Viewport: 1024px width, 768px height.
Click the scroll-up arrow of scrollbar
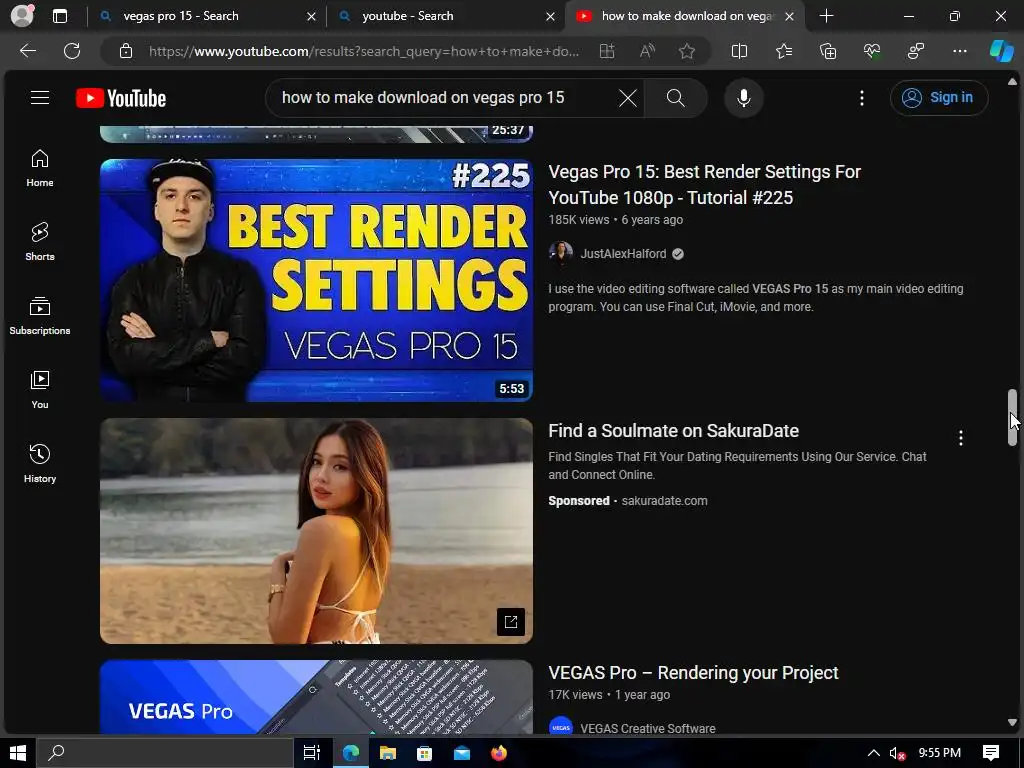pos(1012,82)
